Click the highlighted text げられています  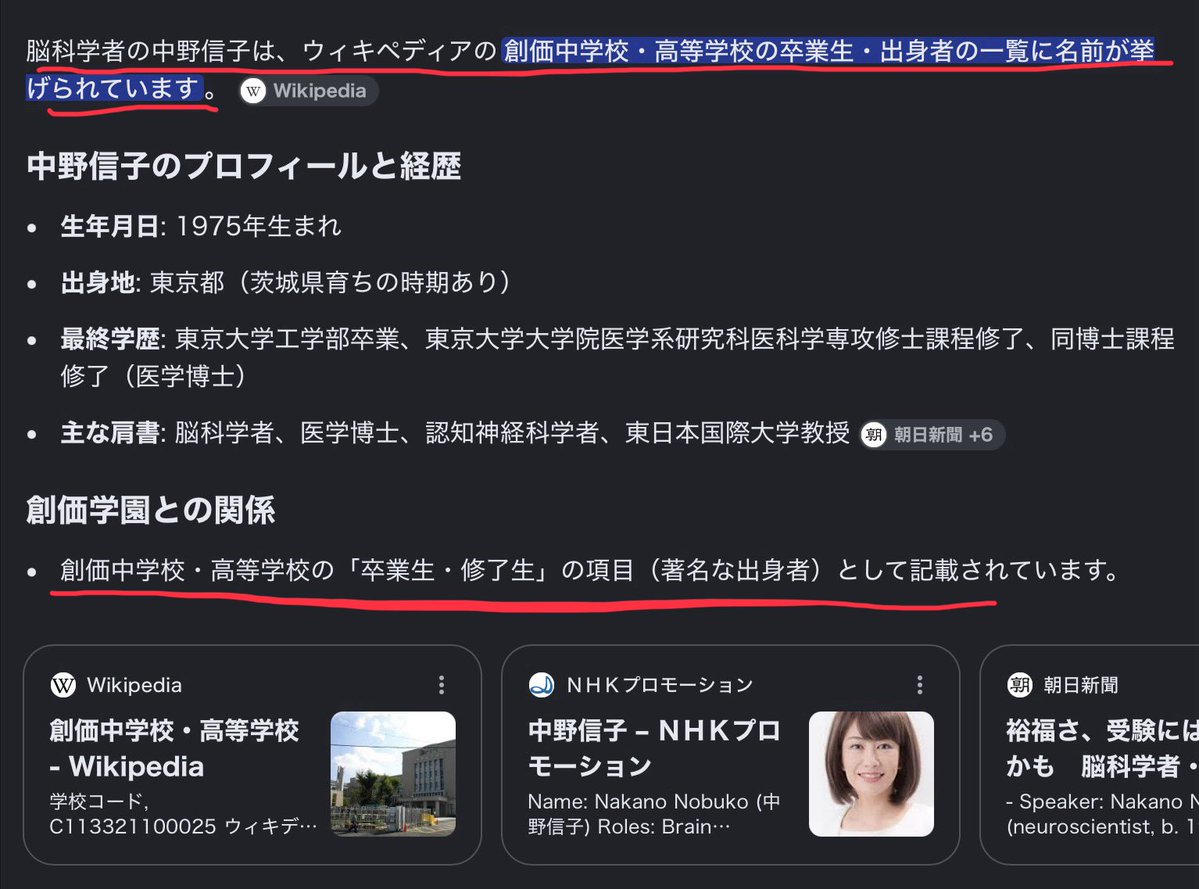[114, 89]
